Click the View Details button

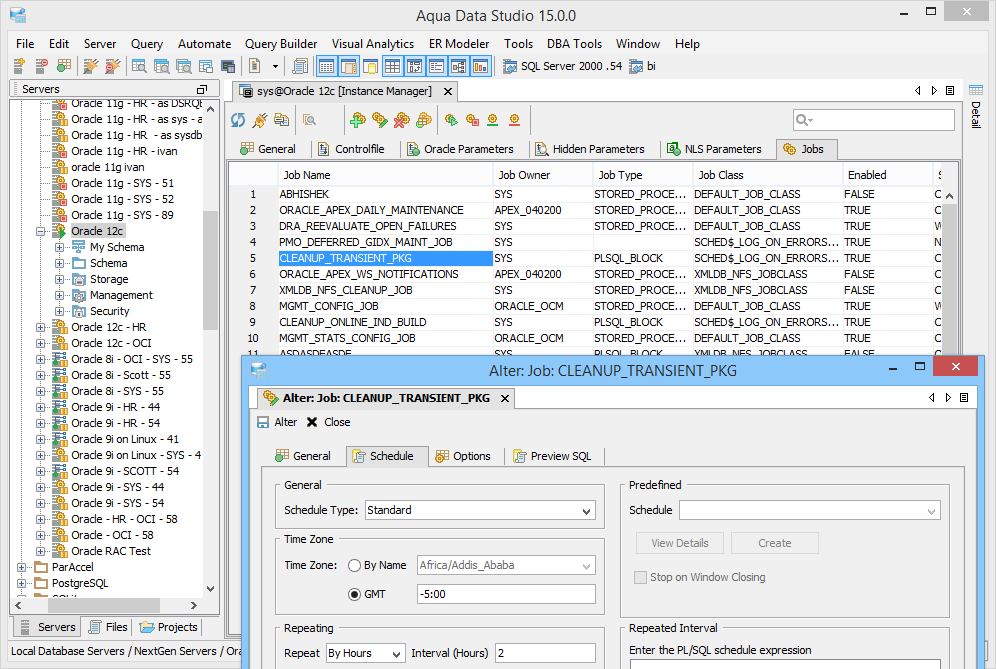pos(680,543)
